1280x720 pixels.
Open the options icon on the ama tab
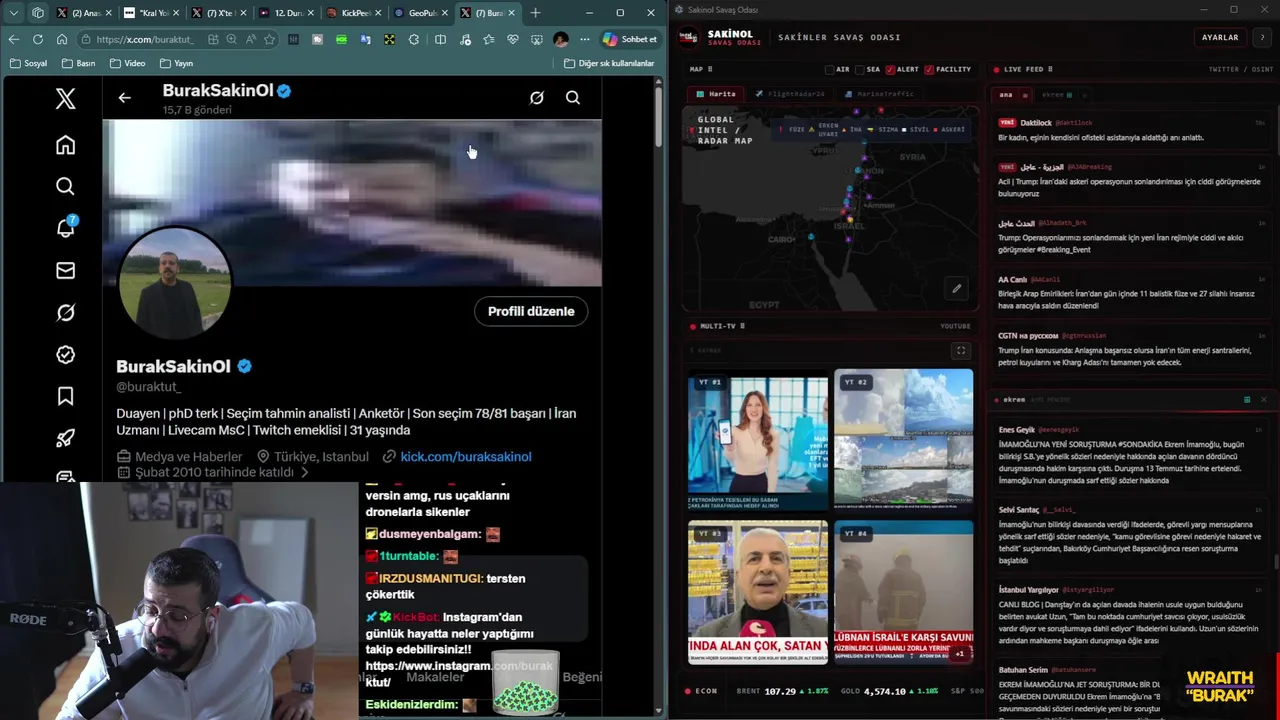(1027, 95)
